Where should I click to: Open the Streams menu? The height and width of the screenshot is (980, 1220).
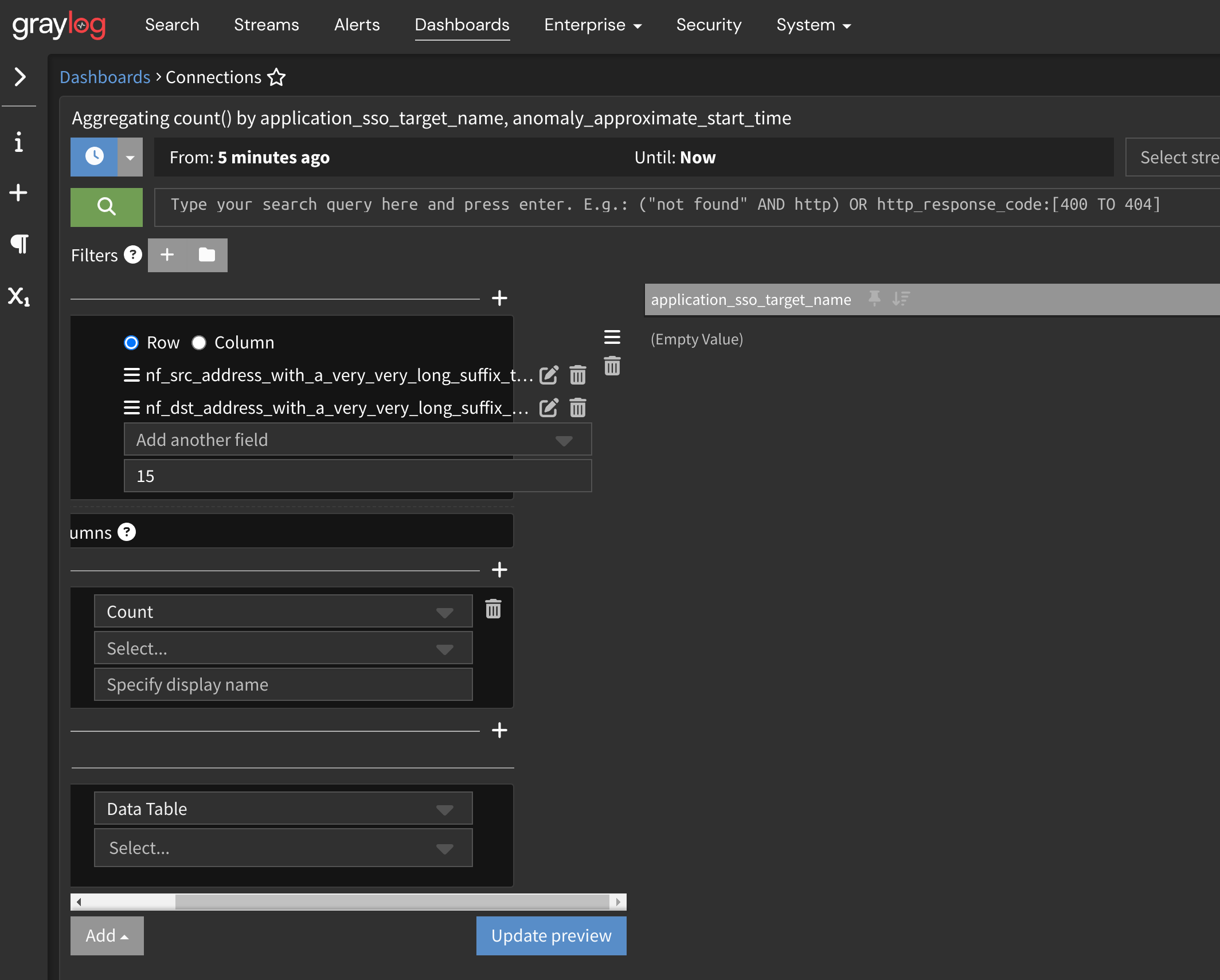pyautogui.click(x=266, y=25)
